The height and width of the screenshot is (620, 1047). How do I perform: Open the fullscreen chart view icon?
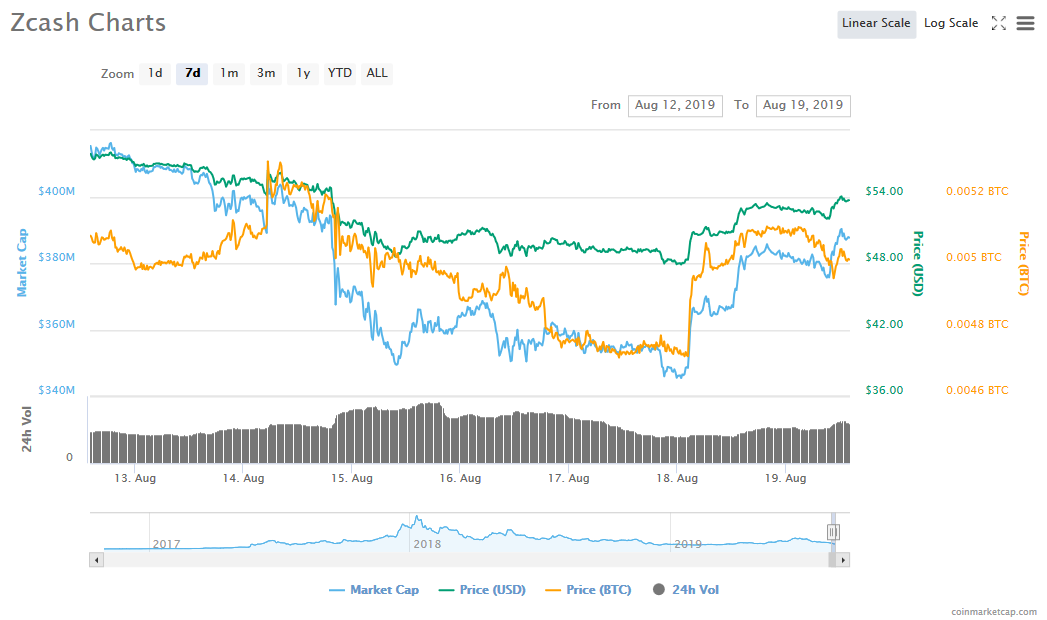998,23
